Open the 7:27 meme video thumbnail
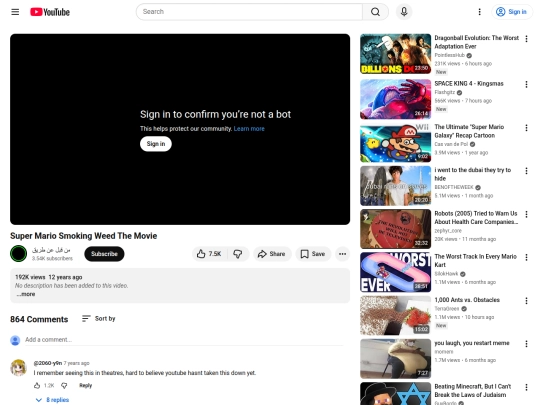The height and width of the screenshot is (405, 540). 395,359
